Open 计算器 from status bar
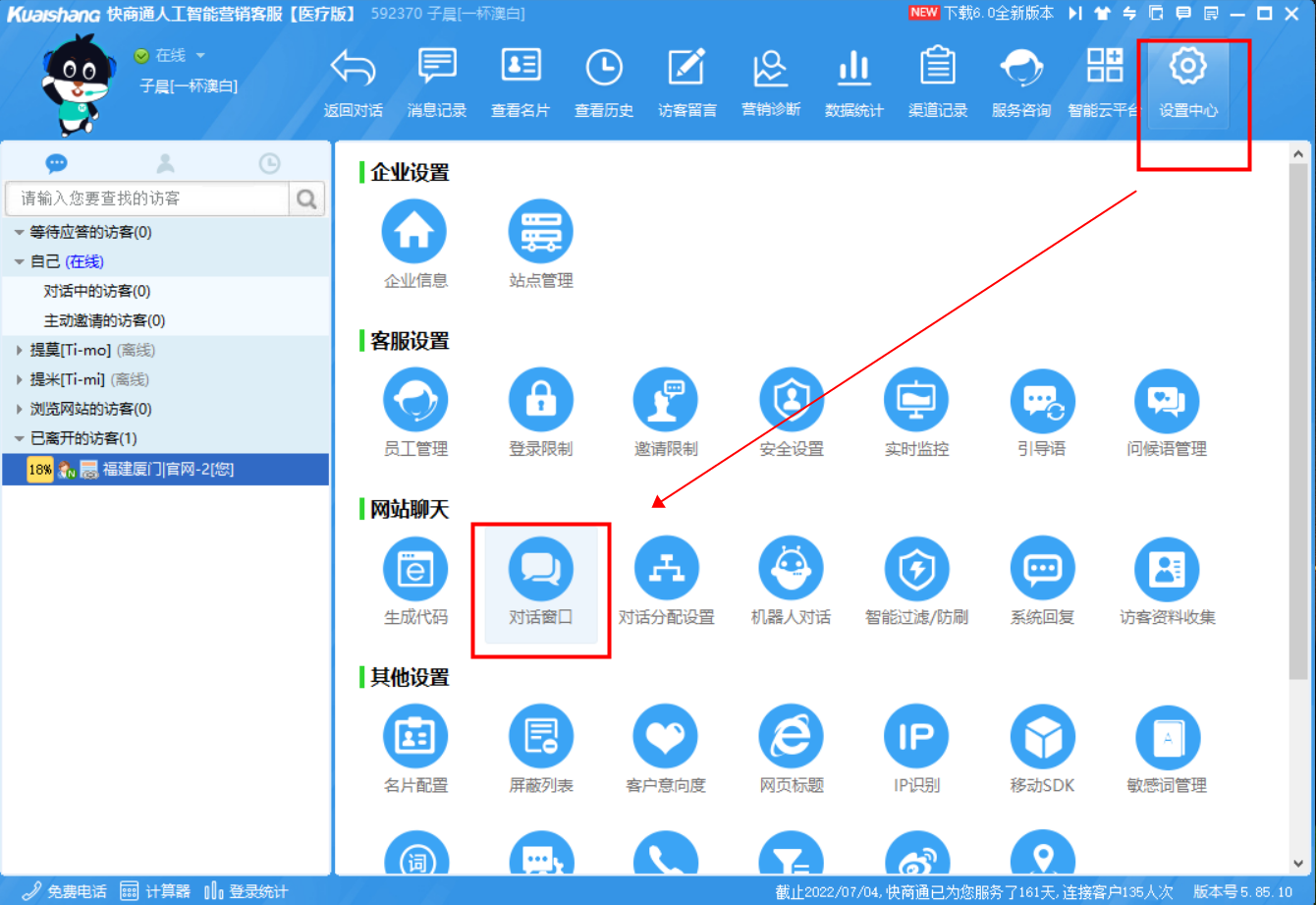The height and width of the screenshot is (905, 1316). 155,891
